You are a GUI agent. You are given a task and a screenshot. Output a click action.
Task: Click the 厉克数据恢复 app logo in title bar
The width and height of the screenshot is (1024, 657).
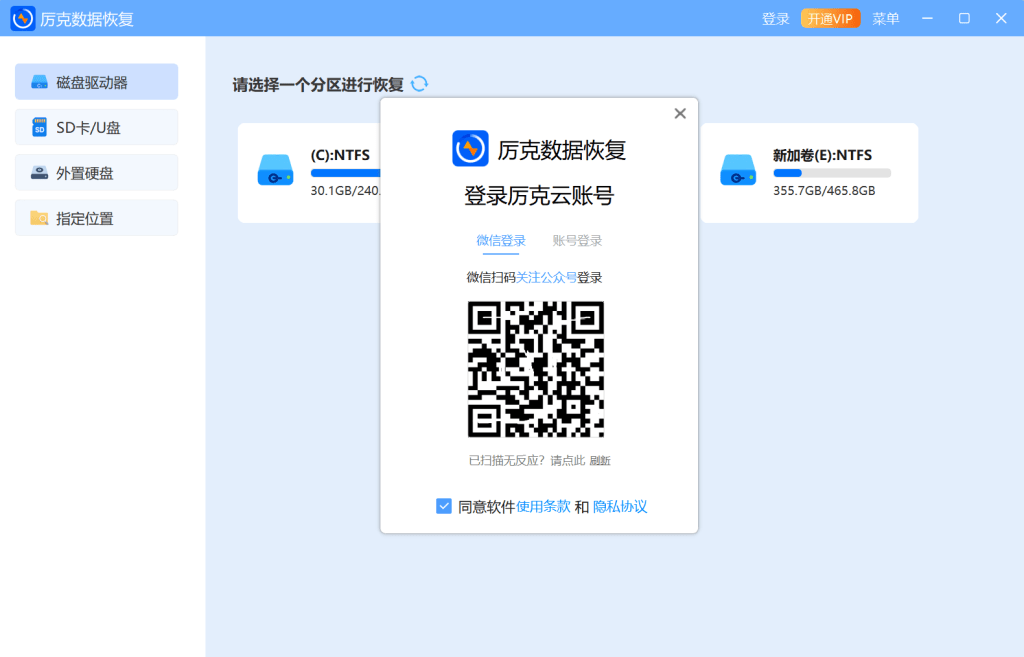click(23, 18)
